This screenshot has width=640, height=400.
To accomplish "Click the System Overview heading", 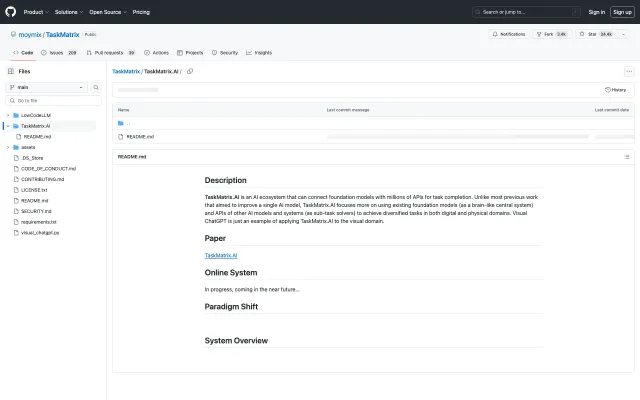I will coord(236,341).
